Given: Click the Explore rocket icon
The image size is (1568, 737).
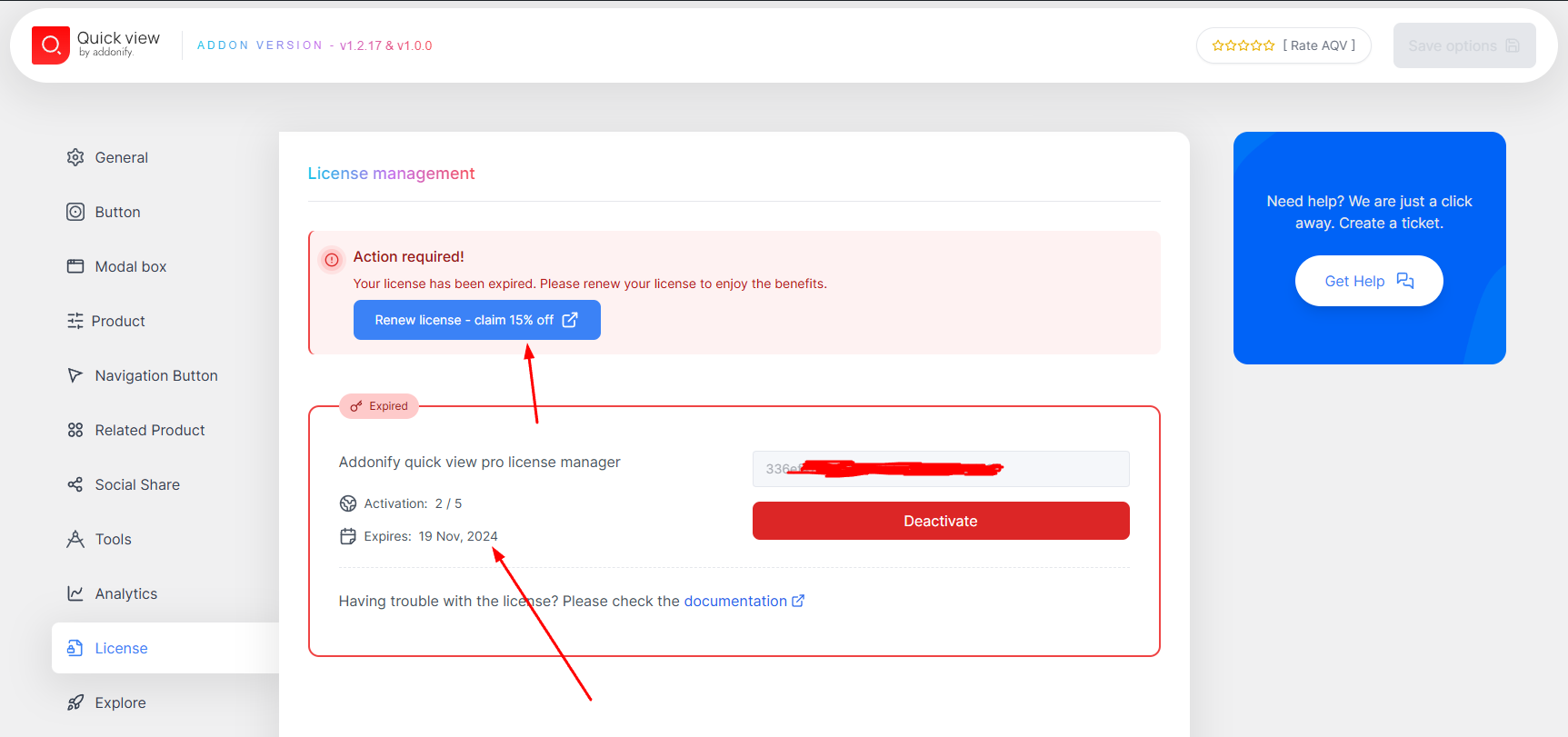Looking at the screenshot, I should click(75, 702).
